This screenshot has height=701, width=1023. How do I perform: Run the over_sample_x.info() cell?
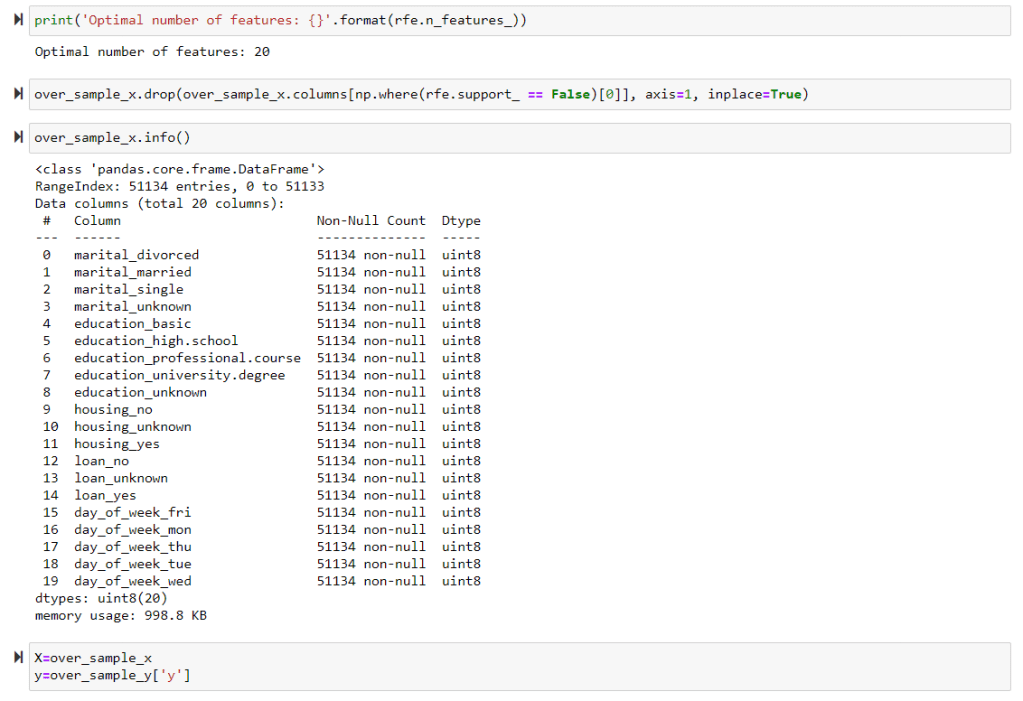tap(19, 138)
